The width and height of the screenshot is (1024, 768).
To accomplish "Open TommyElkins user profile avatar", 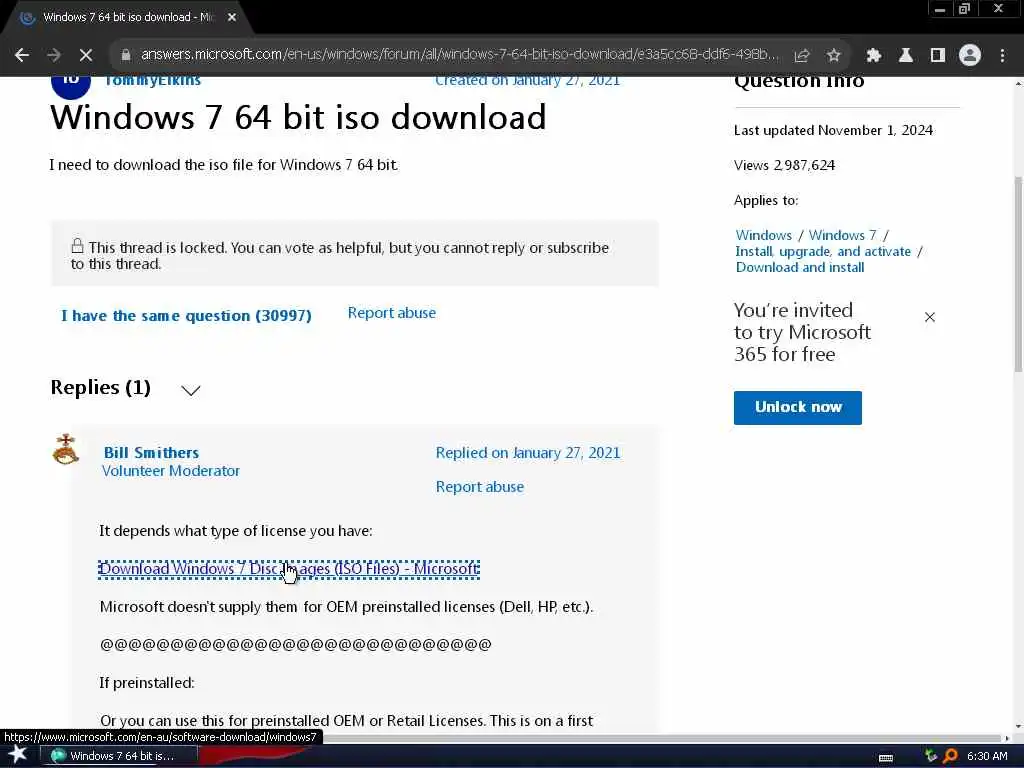I will [x=71, y=84].
